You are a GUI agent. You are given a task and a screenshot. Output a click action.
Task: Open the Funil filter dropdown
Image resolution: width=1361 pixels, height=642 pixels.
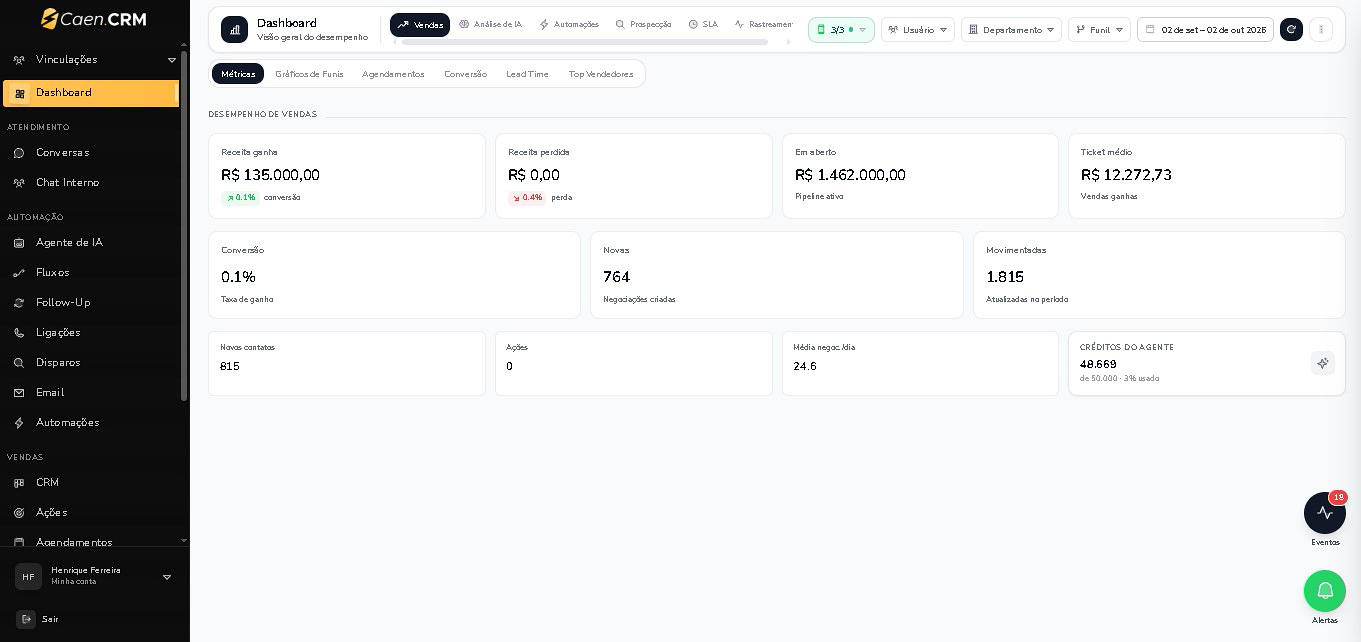pyautogui.click(x=1099, y=30)
